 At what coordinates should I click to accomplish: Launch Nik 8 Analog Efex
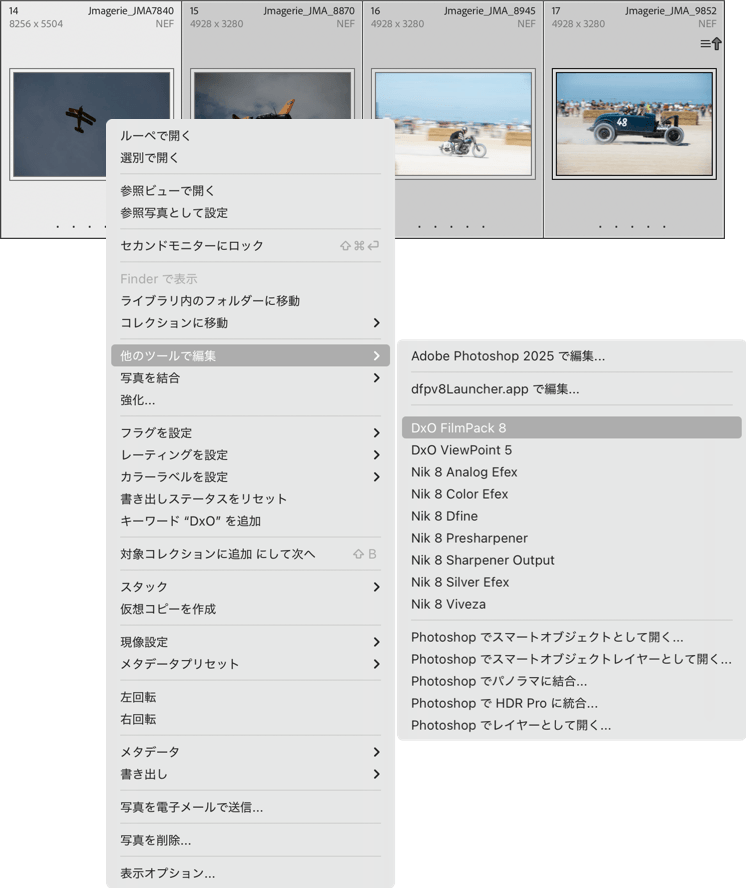coord(464,472)
